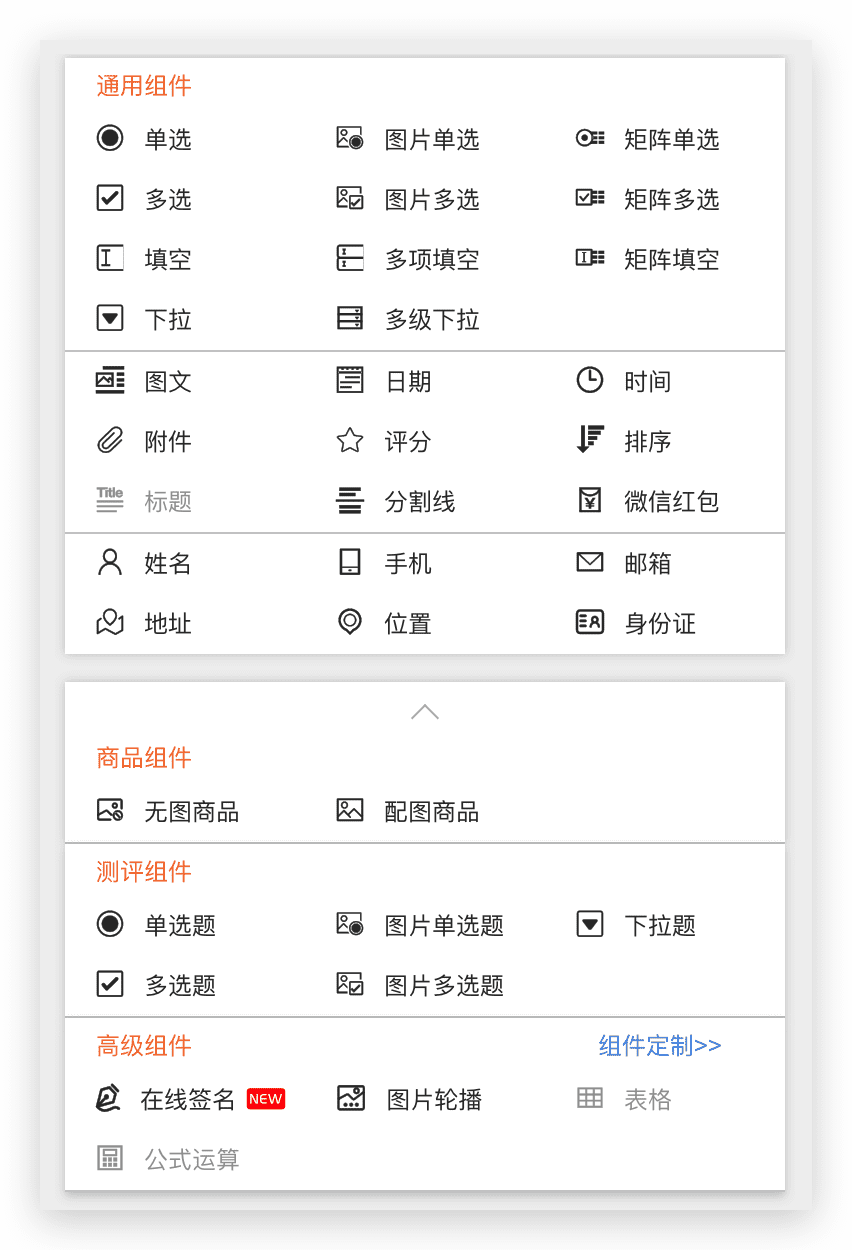Click the 排序 sort icon

[591, 439]
